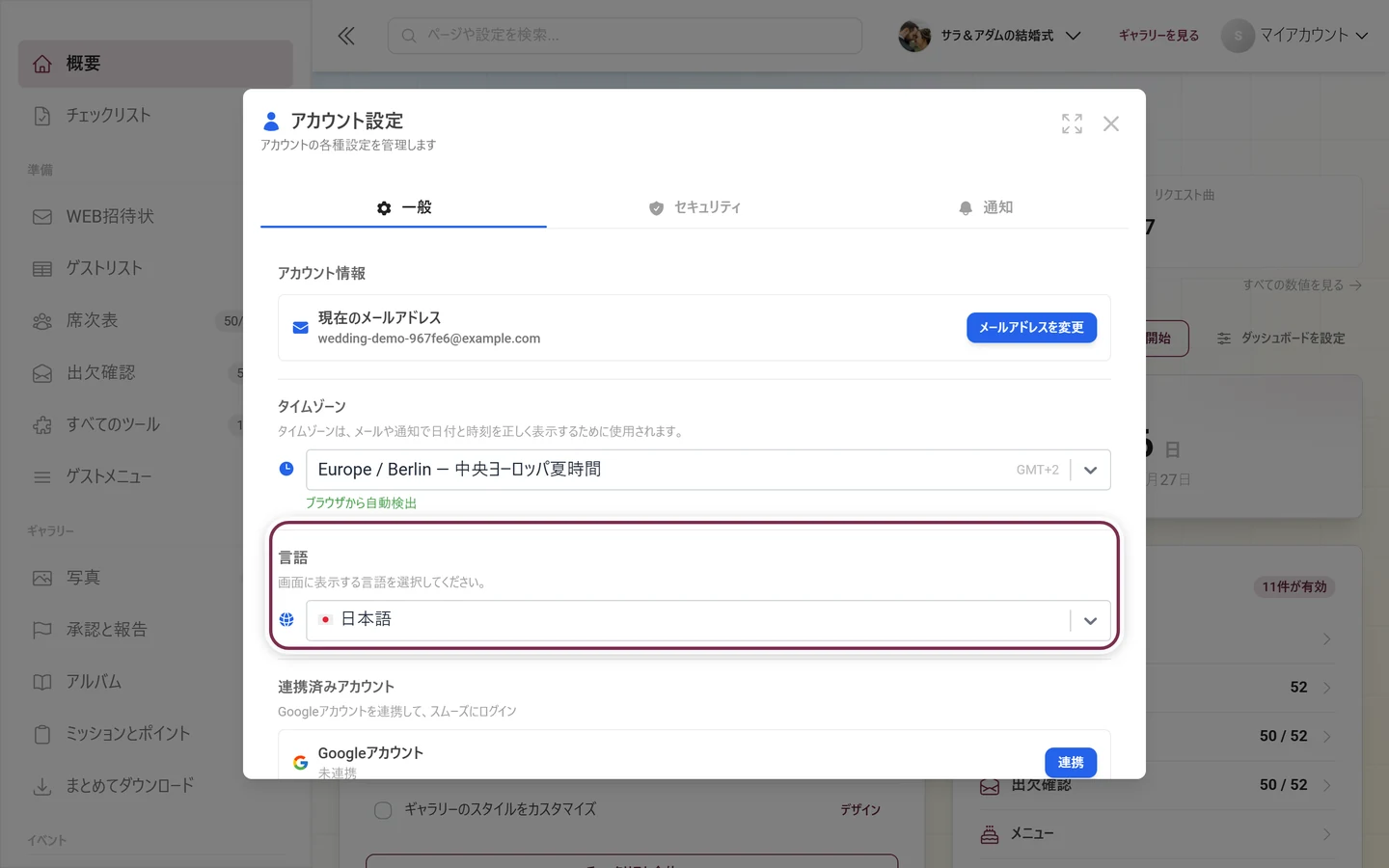This screenshot has height=868, width=1389.
Task: Open the ギャラリーを見る link
Action: [1158, 36]
